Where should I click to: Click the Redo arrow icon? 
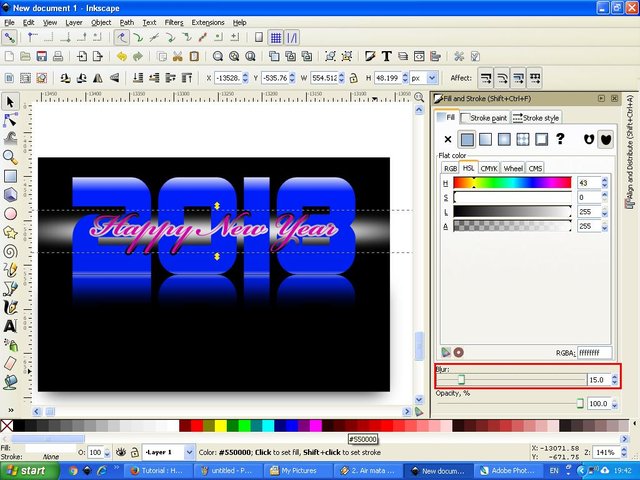point(138,56)
